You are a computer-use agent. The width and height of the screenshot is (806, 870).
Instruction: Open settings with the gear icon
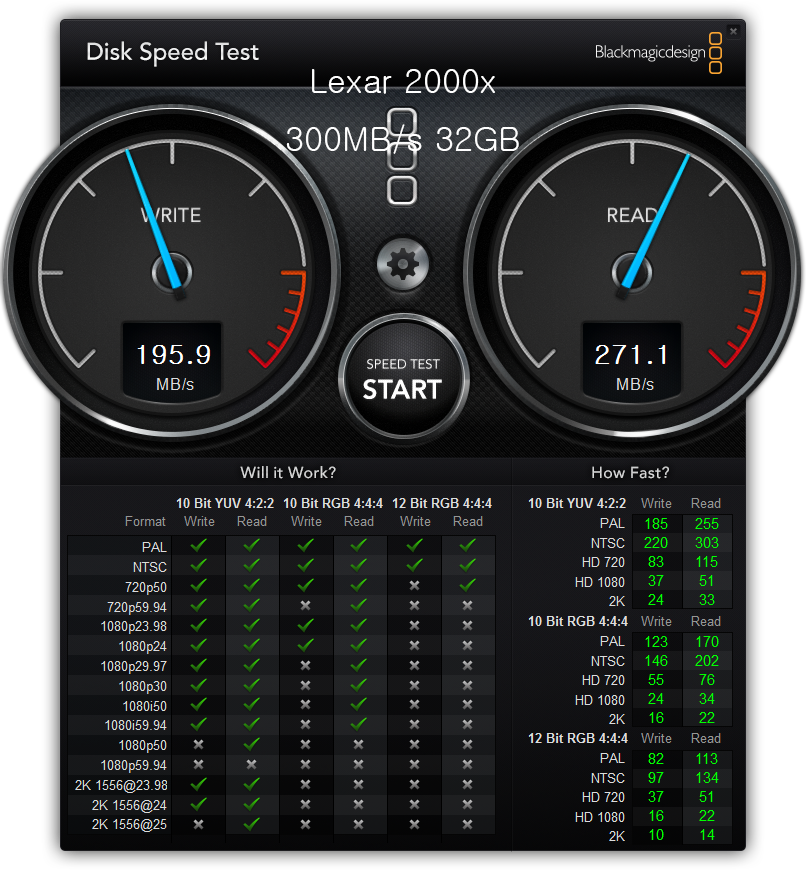click(402, 264)
